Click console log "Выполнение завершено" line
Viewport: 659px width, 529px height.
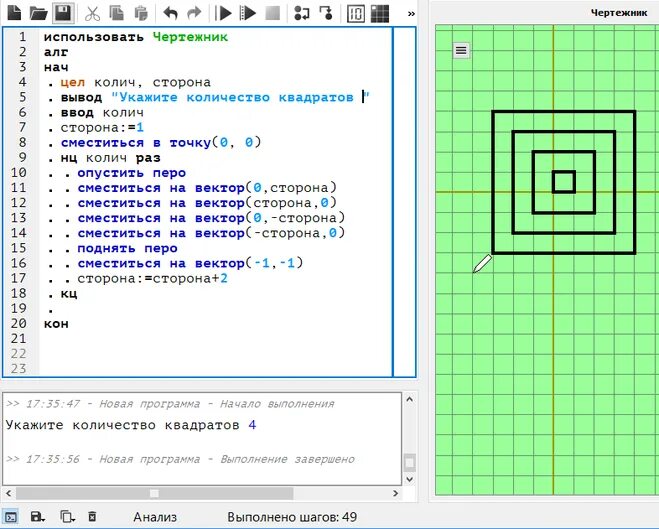pyautogui.click(x=180, y=459)
